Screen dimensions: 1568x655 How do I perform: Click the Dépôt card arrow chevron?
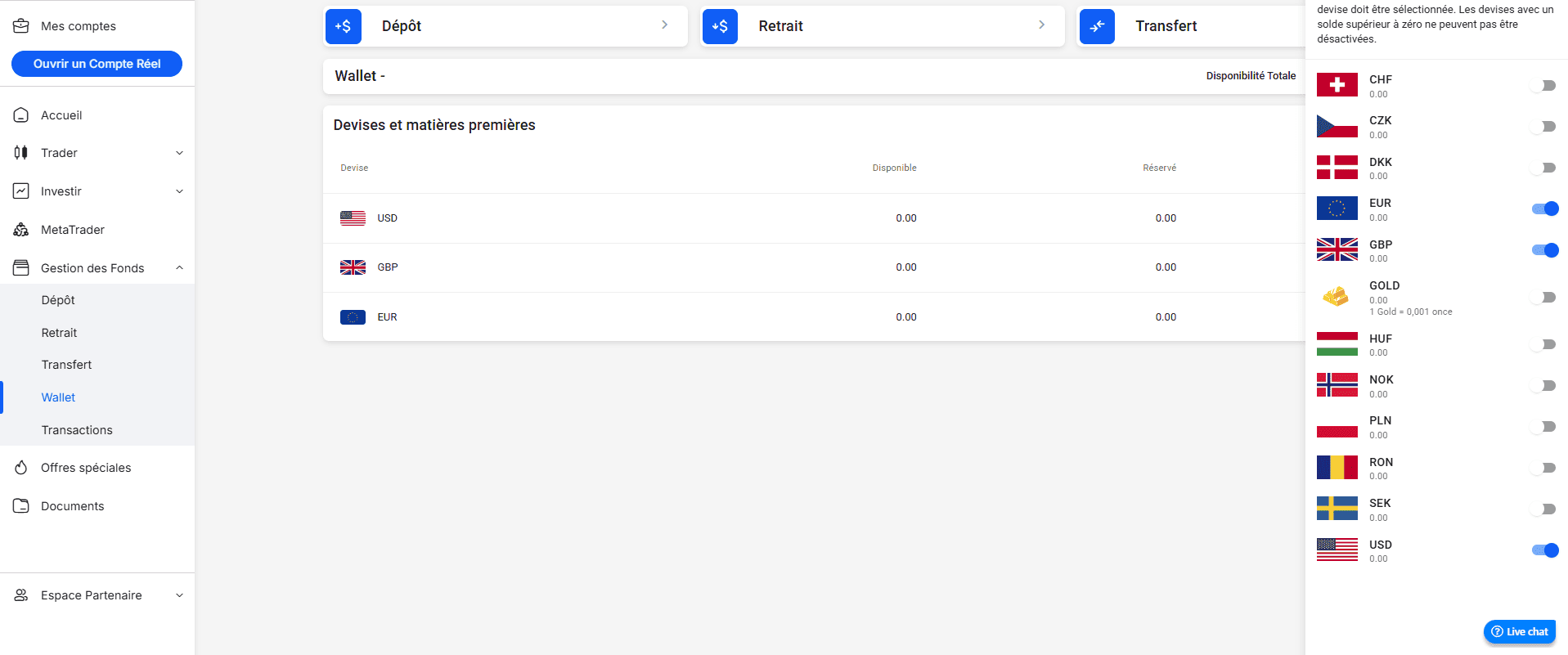click(x=664, y=25)
